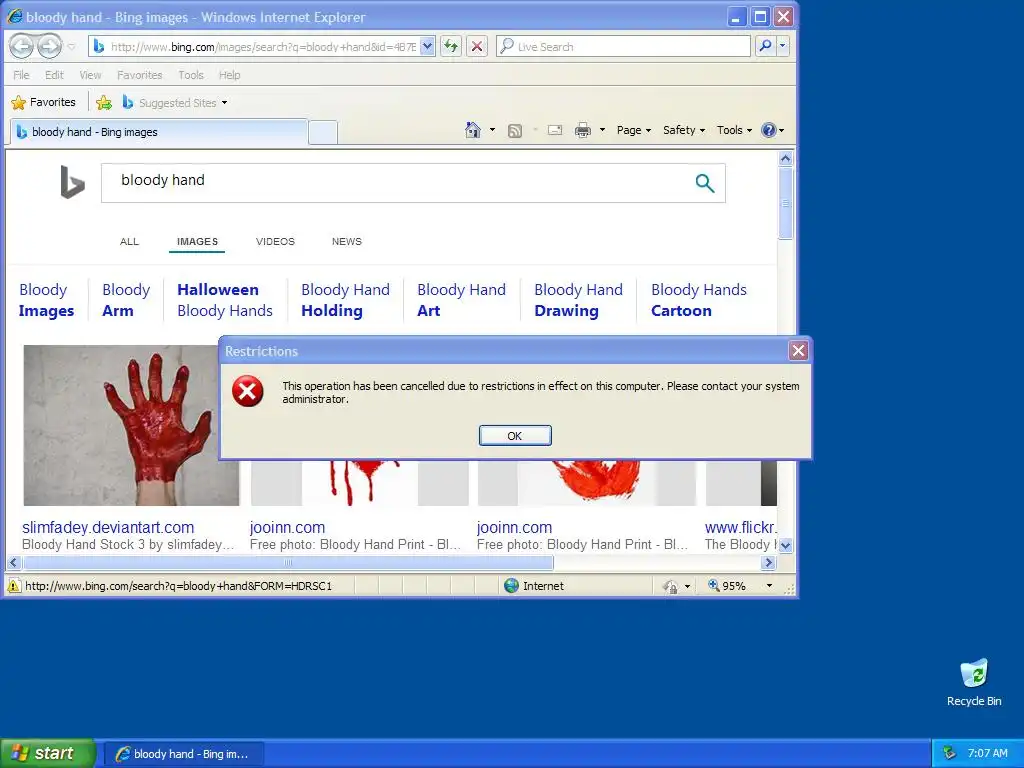1024x768 pixels.
Task: Open the Page menu dropdown
Action: pyautogui.click(x=633, y=130)
